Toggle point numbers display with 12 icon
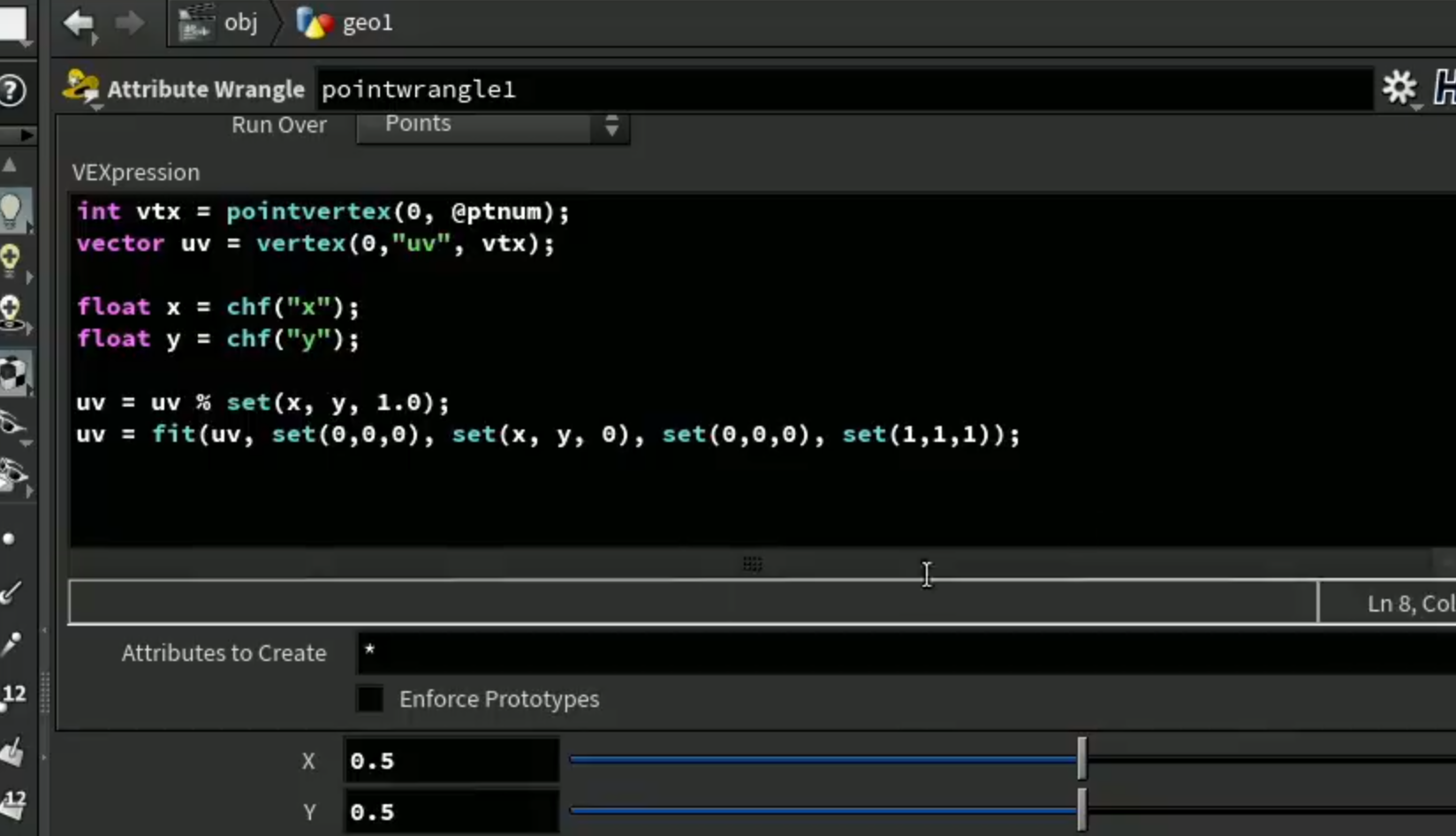The height and width of the screenshot is (836, 1456). (x=14, y=695)
